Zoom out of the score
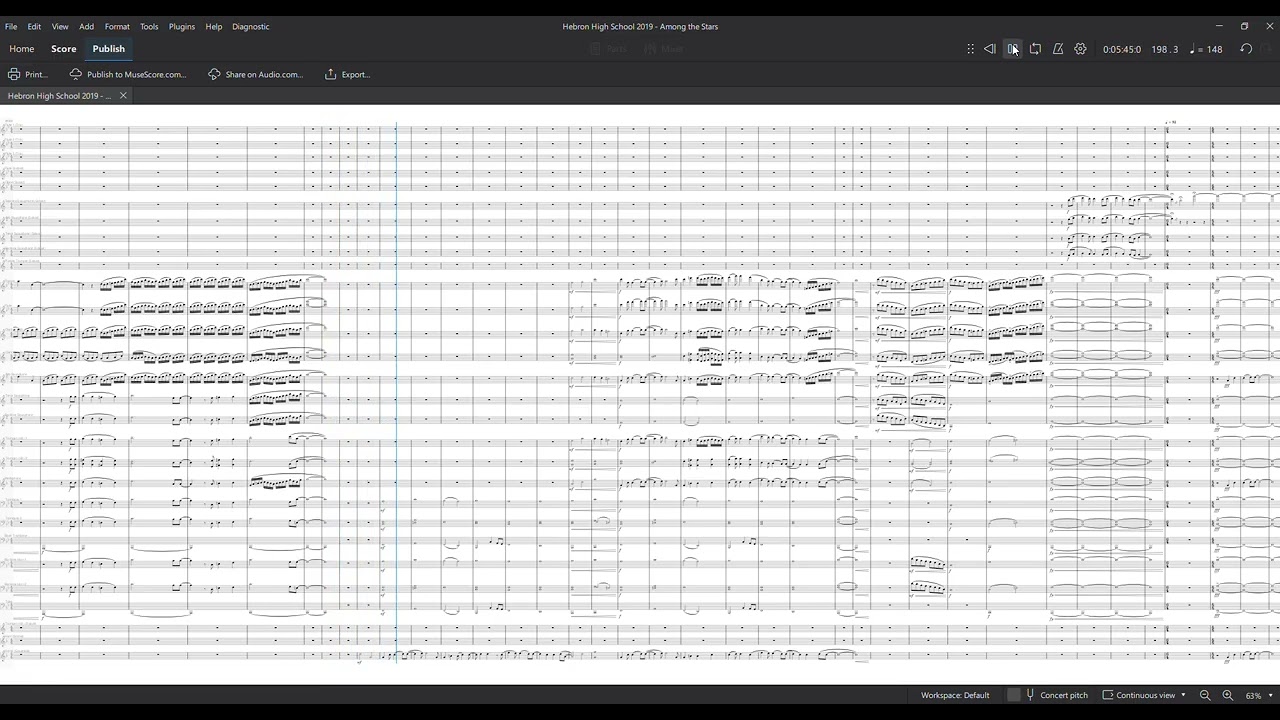 coord(1205,695)
